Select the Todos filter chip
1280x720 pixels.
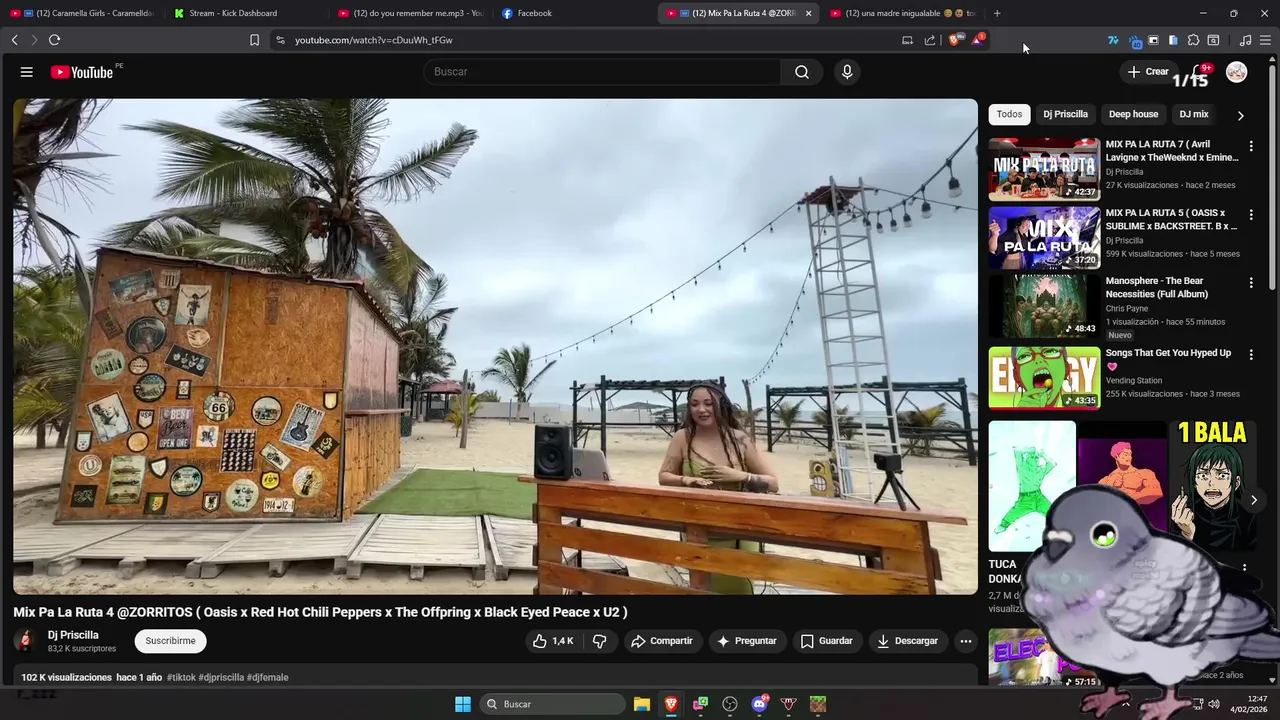click(x=1009, y=114)
